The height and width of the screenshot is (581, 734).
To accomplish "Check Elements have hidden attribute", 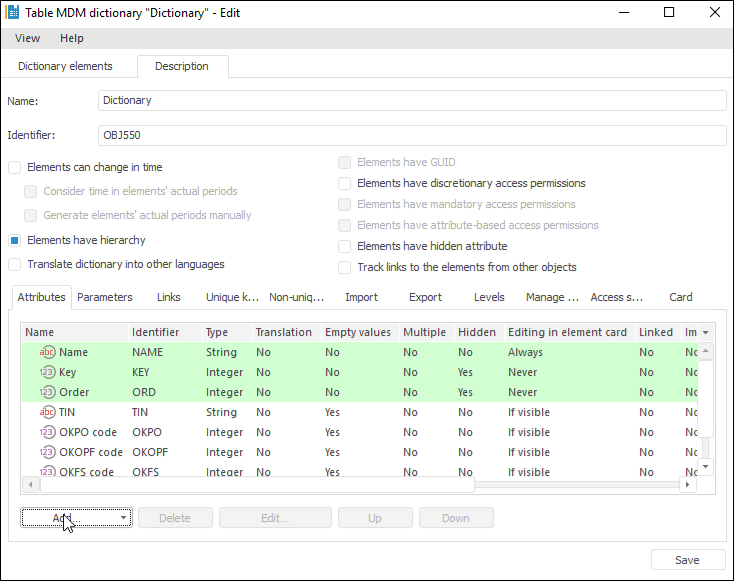I will [x=345, y=246].
